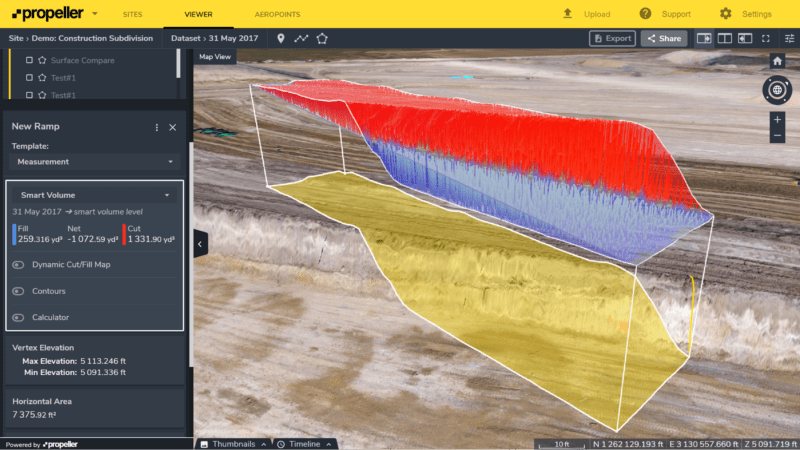Viewport: 800px width, 450px height.
Task: Open Dataset 31 May 2017 breadcrumb
Action: pos(214,38)
